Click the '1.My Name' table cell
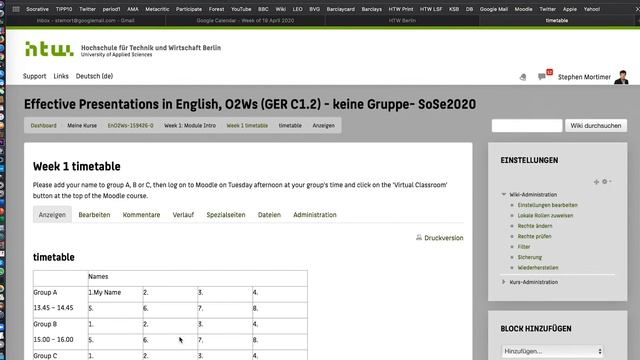Viewport: 640px width, 360px height. point(116,295)
